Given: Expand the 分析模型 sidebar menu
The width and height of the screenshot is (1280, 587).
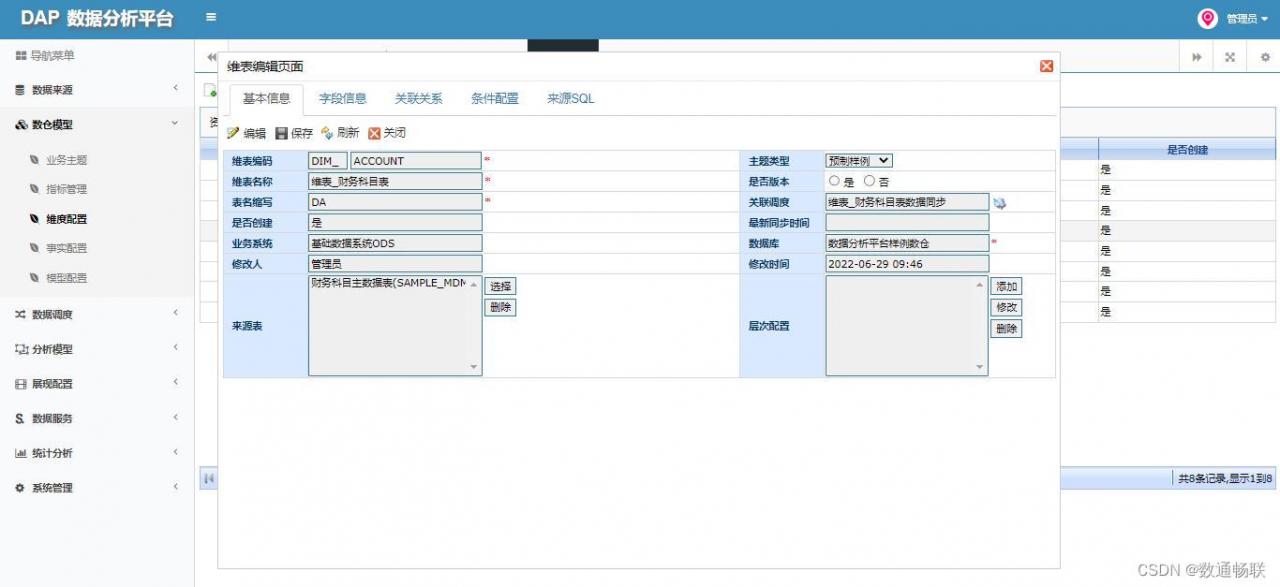Looking at the screenshot, I should click(97, 349).
